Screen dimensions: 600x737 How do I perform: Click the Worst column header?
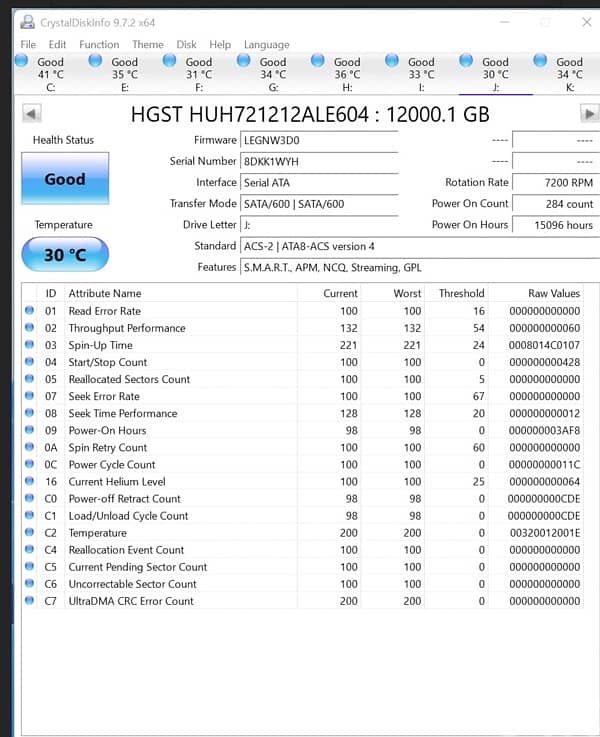point(393,293)
